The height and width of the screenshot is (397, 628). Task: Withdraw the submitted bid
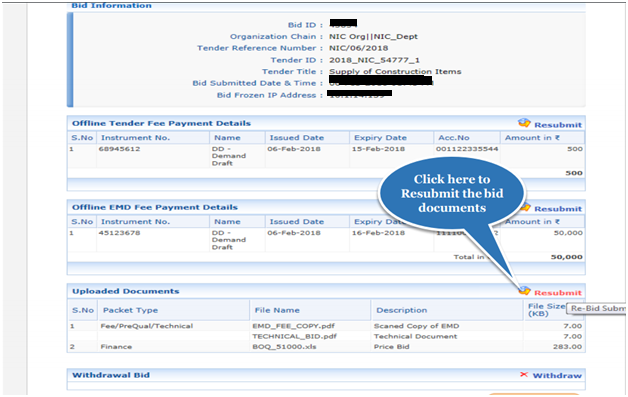click(557, 375)
